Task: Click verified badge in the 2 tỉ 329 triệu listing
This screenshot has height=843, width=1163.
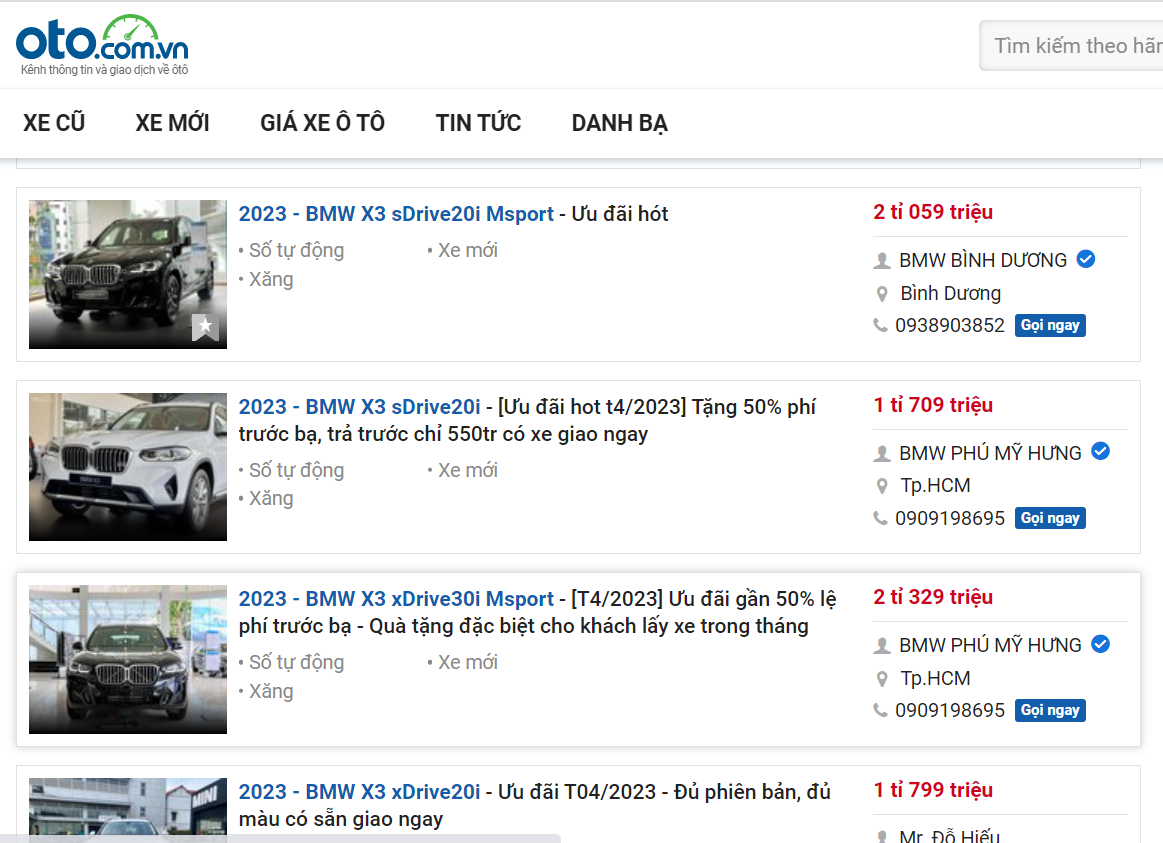Action: pos(1100,644)
